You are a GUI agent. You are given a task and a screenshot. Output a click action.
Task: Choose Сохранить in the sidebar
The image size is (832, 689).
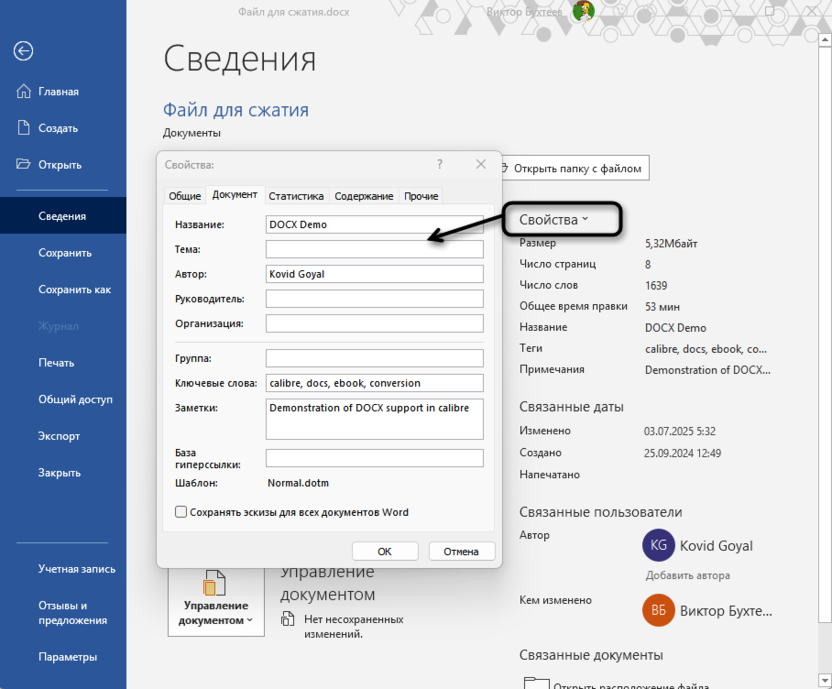(63, 253)
